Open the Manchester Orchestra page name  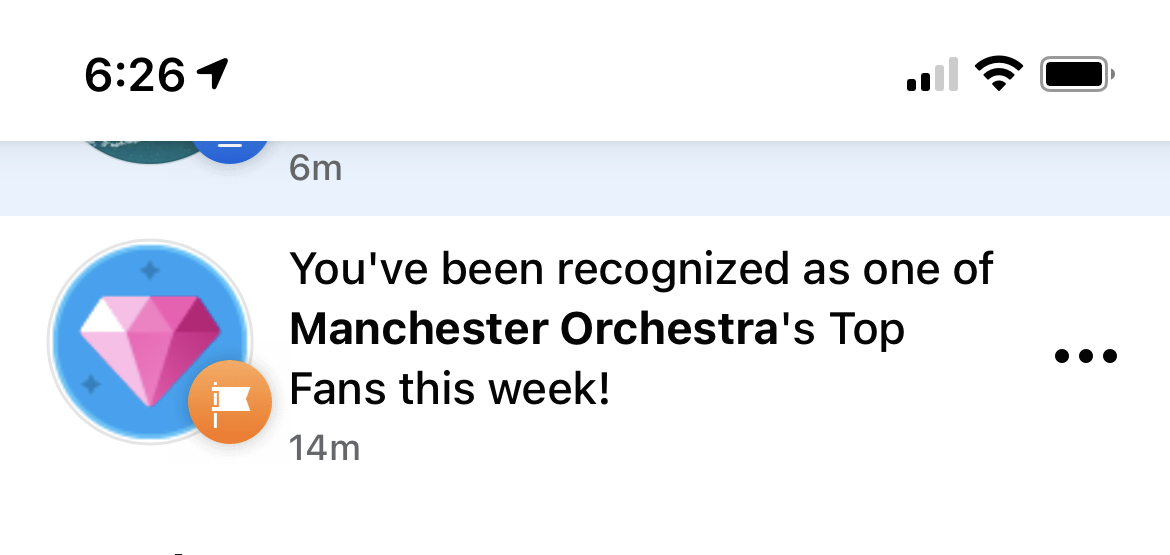click(x=533, y=330)
